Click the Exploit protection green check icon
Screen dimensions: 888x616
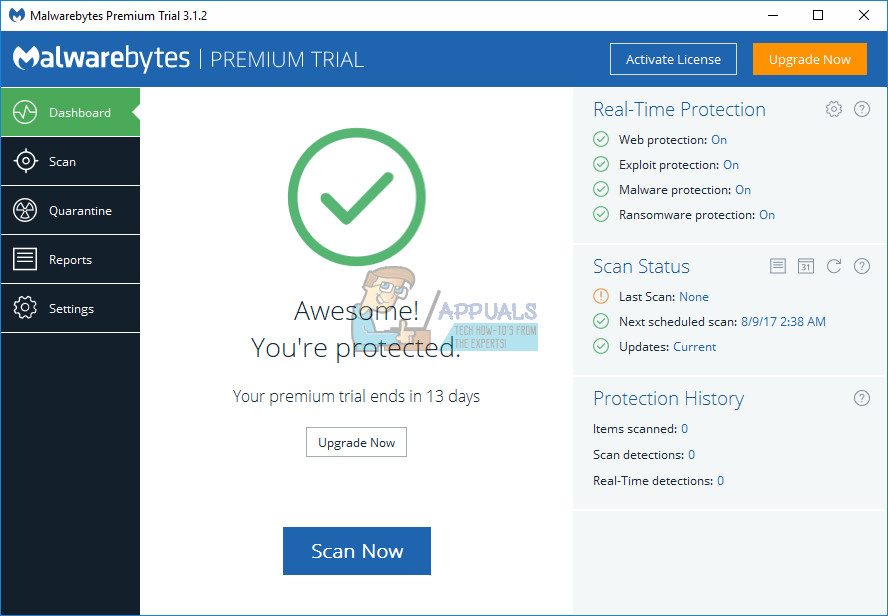(x=600, y=164)
